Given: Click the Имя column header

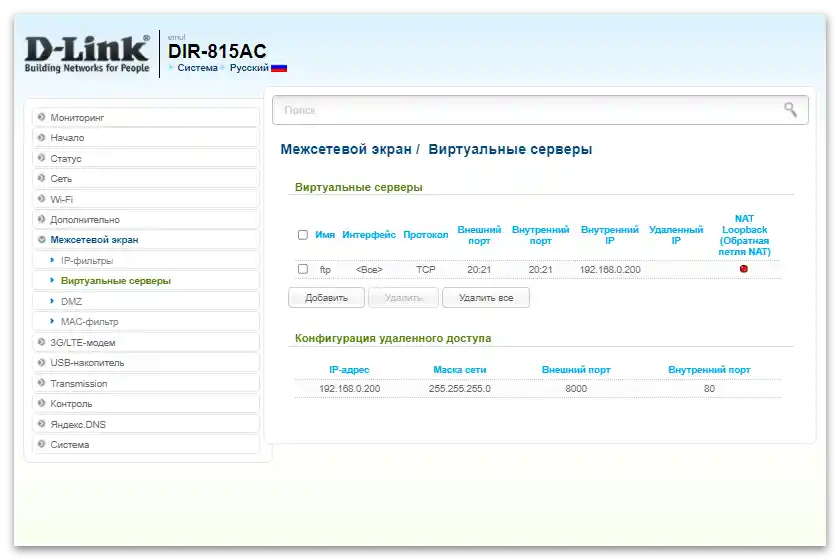Looking at the screenshot, I should coord(325,235).
